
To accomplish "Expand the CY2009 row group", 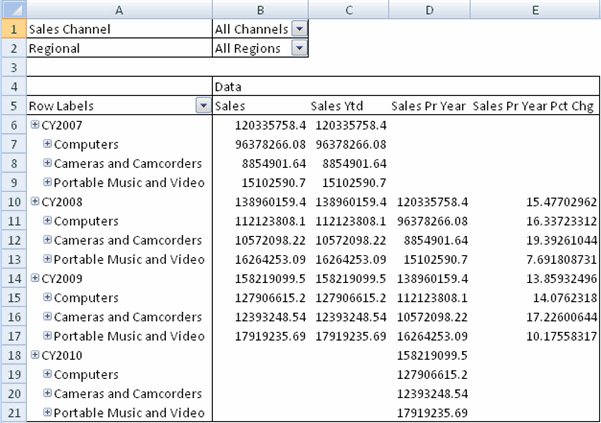I will [35, 278].
